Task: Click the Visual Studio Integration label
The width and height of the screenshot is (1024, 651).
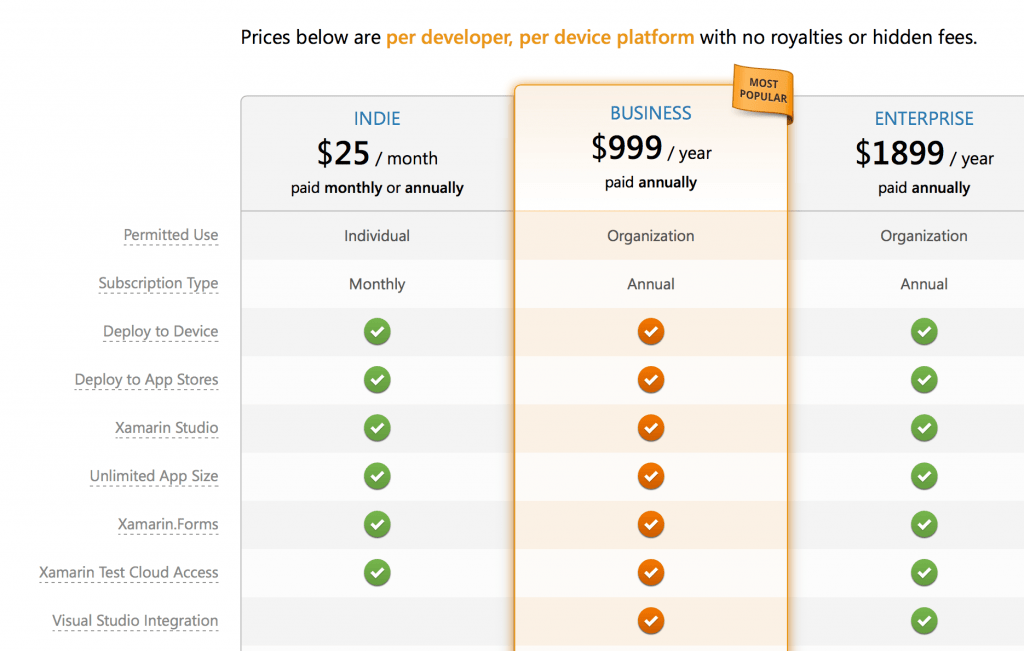Action: click(x=135, y=621)
